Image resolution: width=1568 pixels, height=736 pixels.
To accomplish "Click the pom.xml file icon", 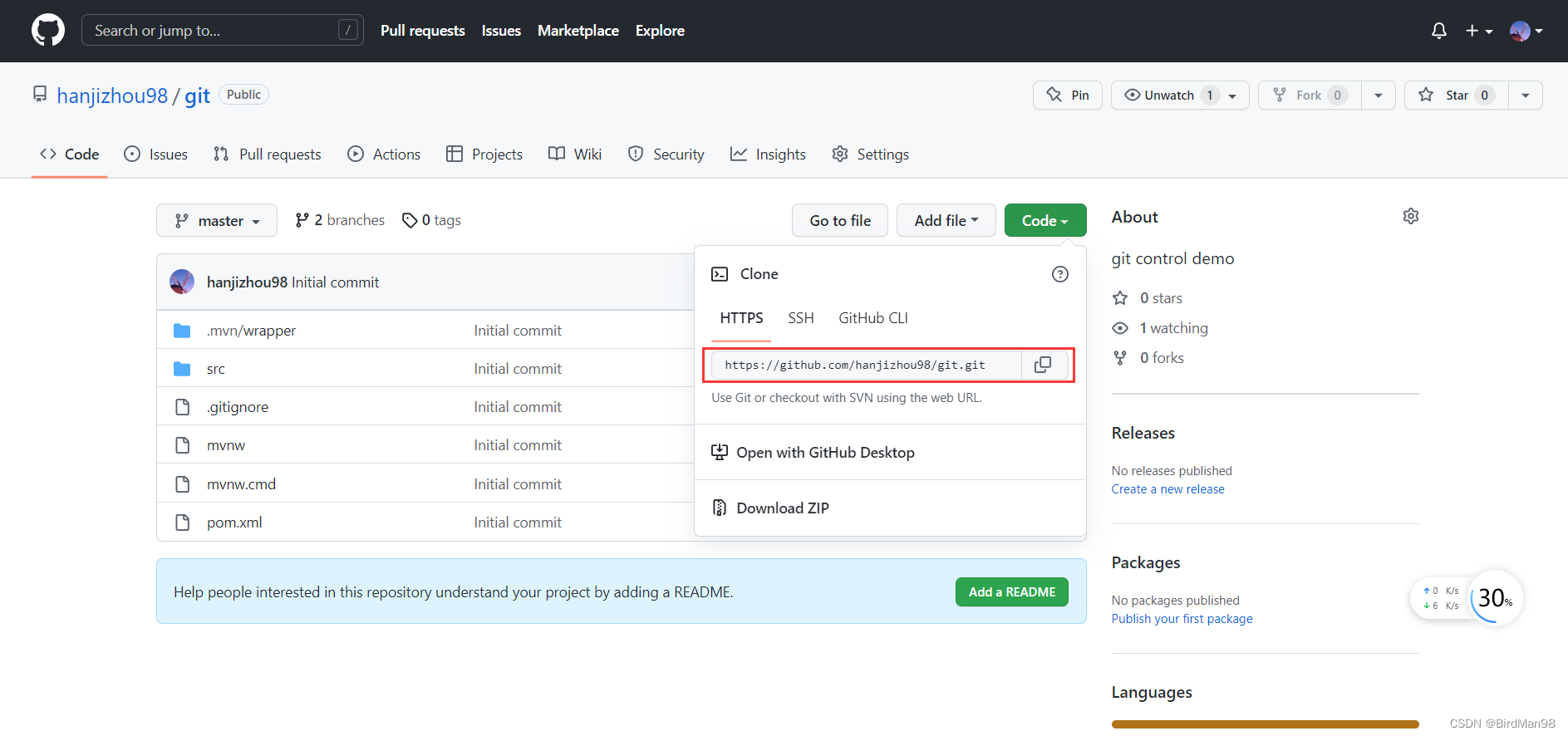I will [x=182, y=523].
